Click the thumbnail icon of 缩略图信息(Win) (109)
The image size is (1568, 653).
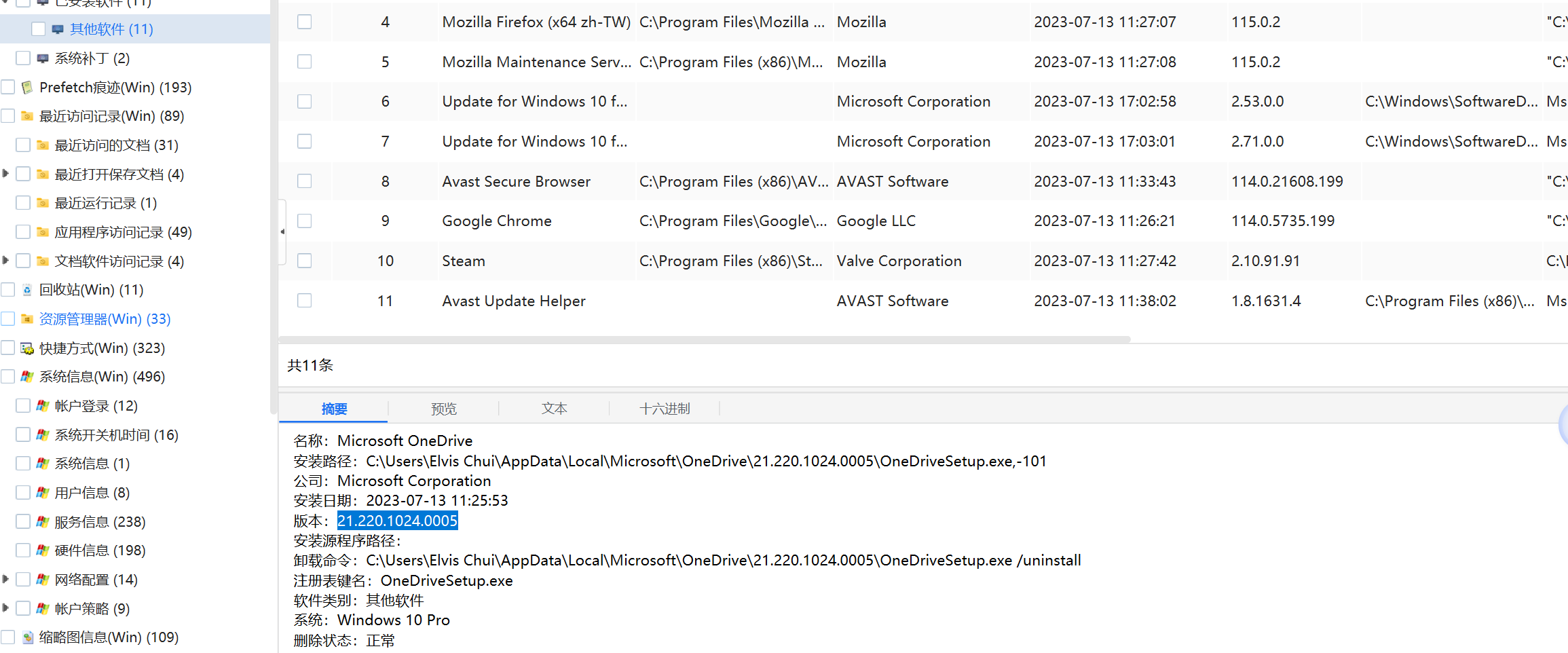(x=27, y=637)
